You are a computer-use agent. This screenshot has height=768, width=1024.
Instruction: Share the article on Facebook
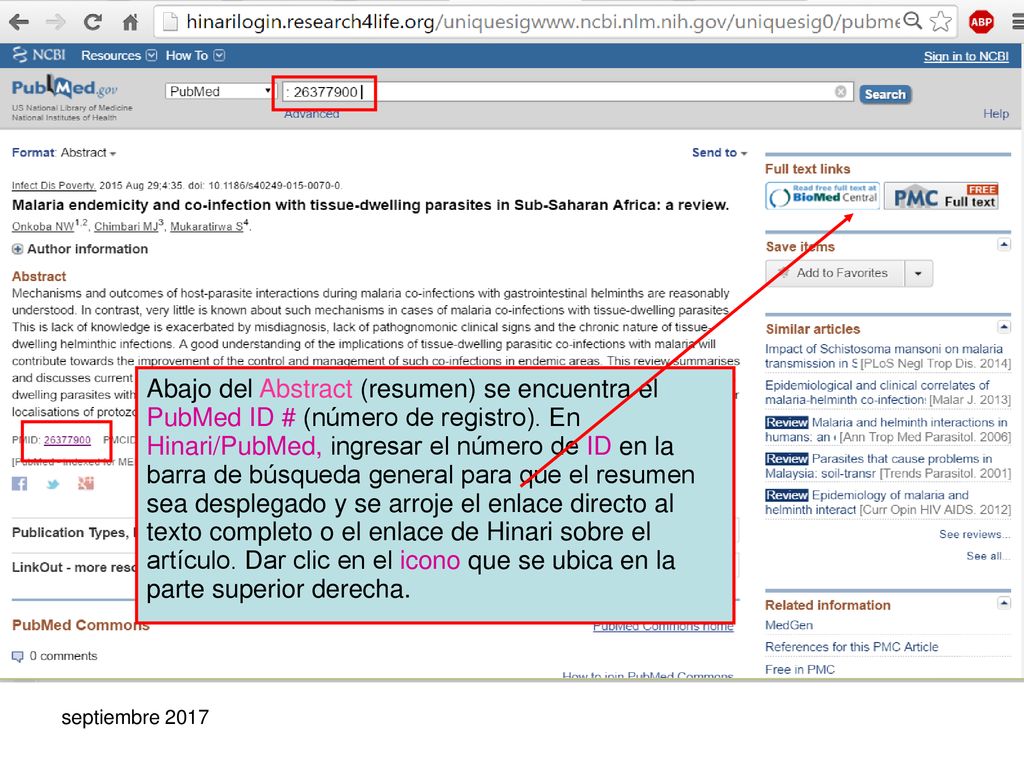(20, 483)
